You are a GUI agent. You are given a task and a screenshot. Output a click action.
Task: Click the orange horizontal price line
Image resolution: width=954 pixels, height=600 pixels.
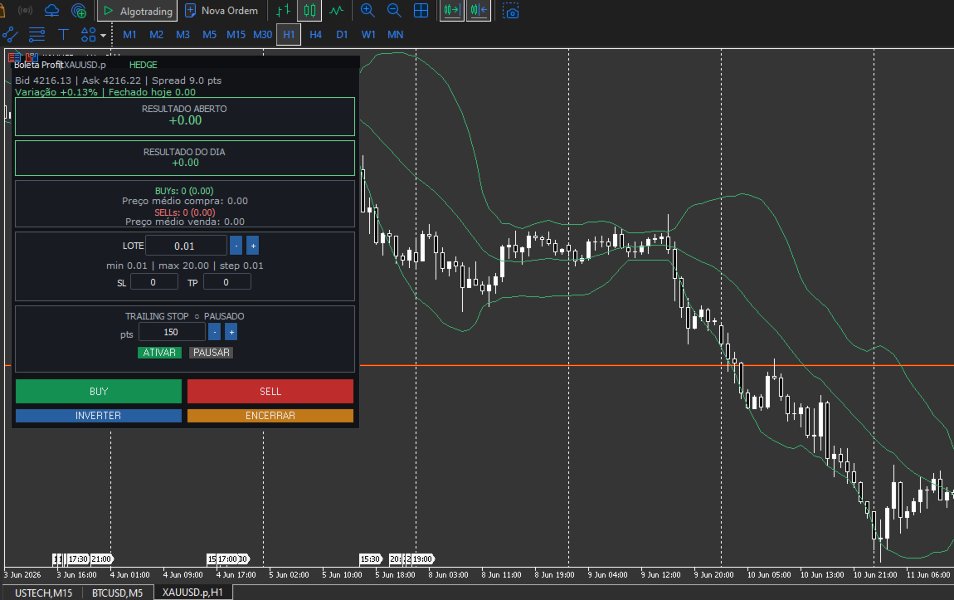656,365
